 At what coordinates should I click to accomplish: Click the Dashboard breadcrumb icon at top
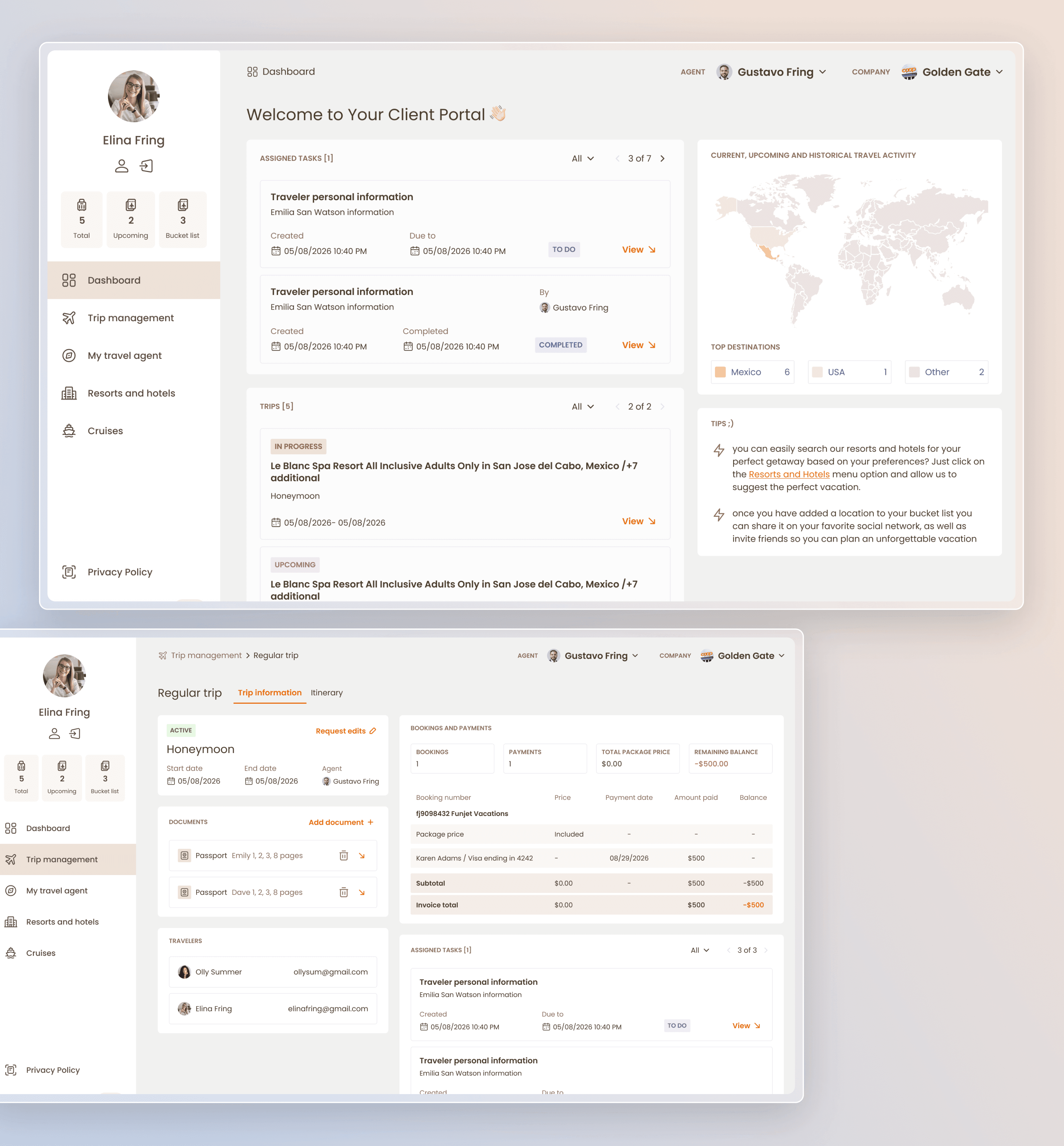[x=252, y=72]
